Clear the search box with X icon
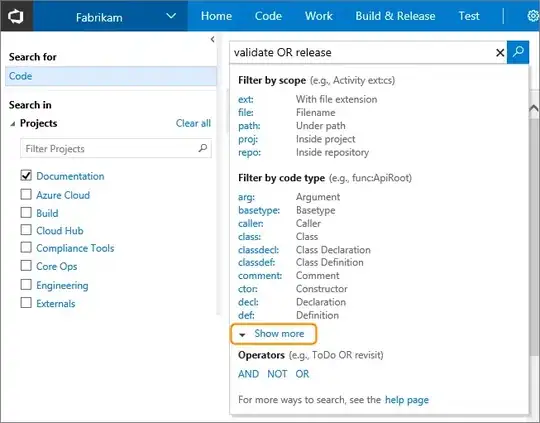Viewport: 540px width, 423px height. pos(500,53)
